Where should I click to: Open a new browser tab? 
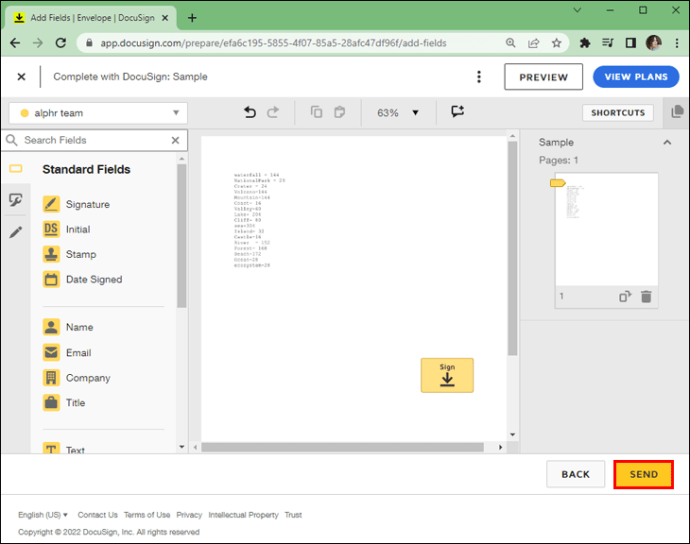[x=192, y=18]
